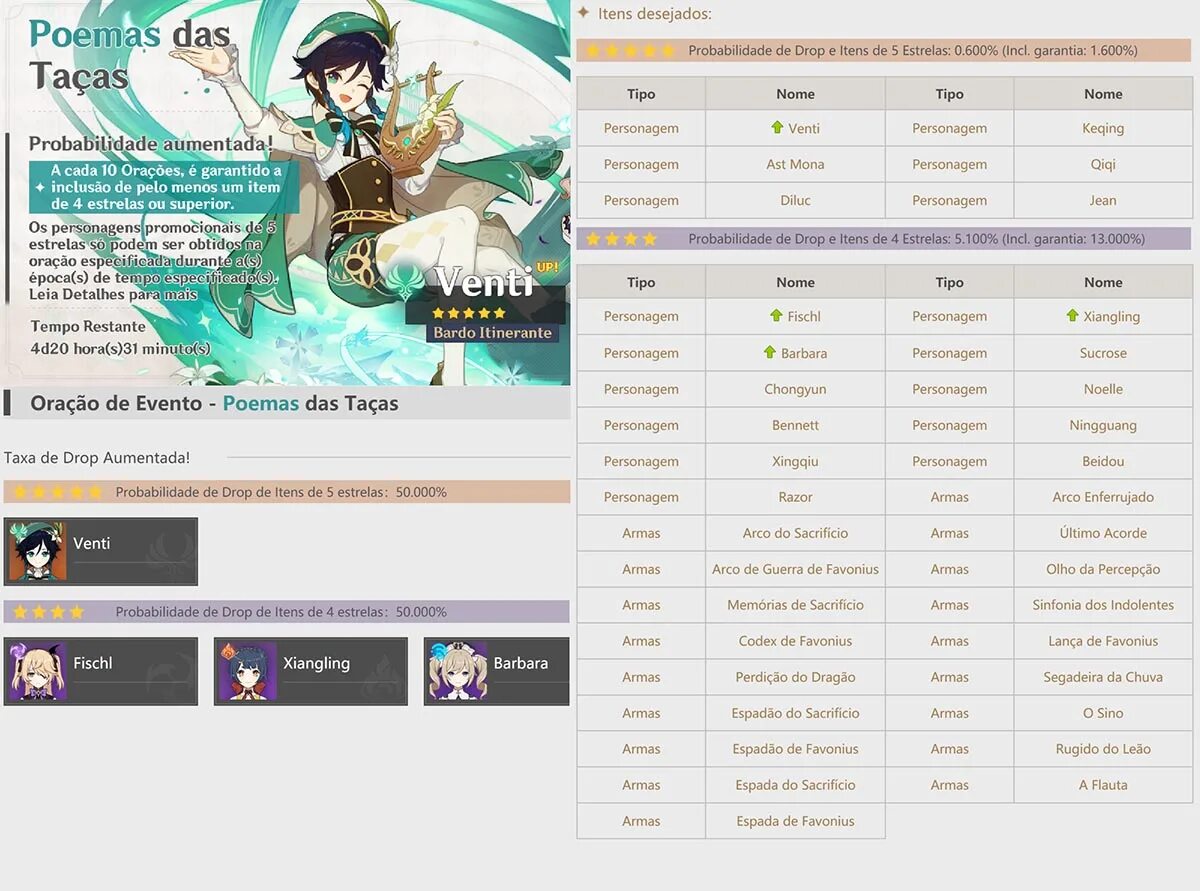Click the O Sino weapon cell

coord(1102,713)
